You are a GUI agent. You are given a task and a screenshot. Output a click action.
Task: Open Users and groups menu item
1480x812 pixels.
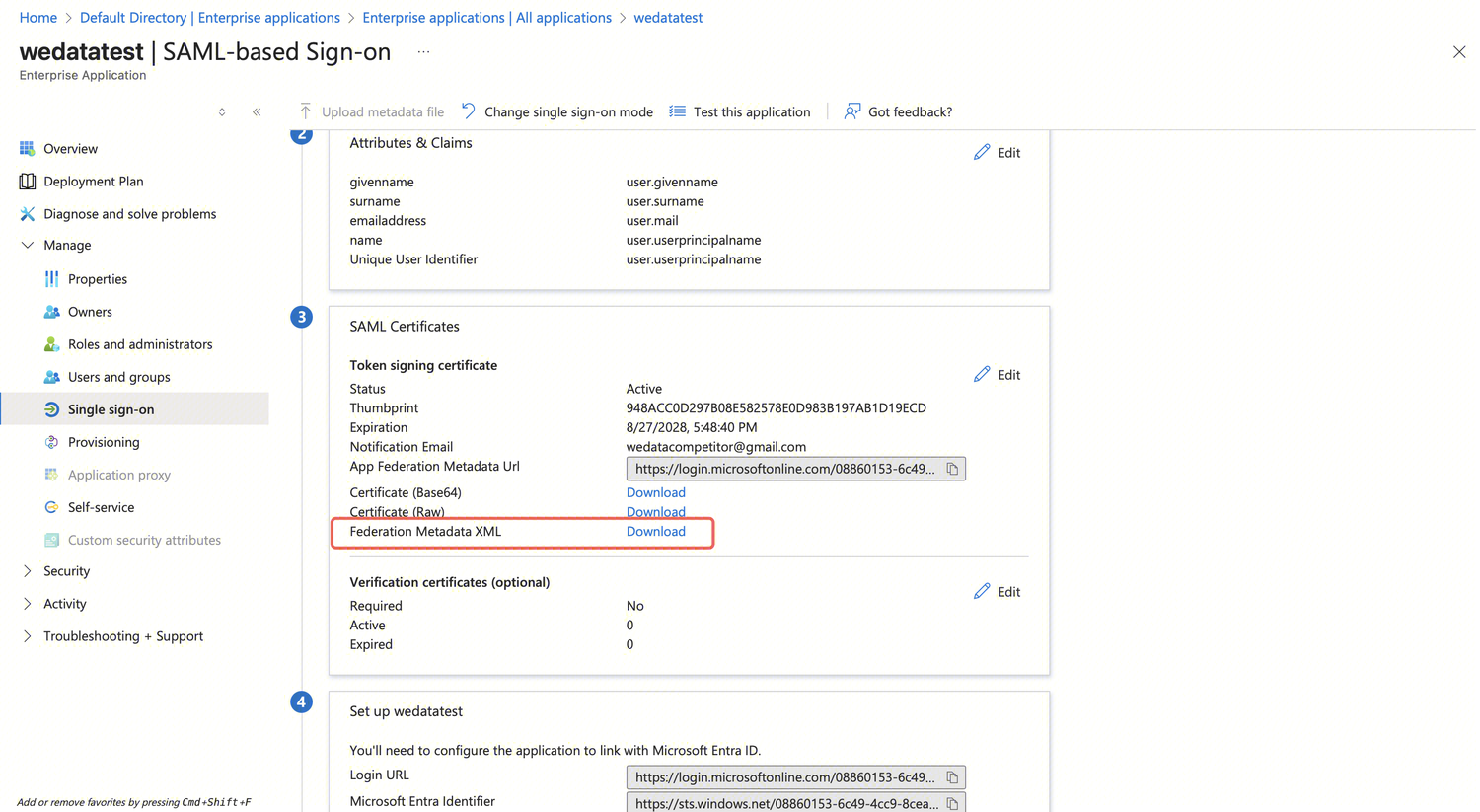click(x=118, y=377)
